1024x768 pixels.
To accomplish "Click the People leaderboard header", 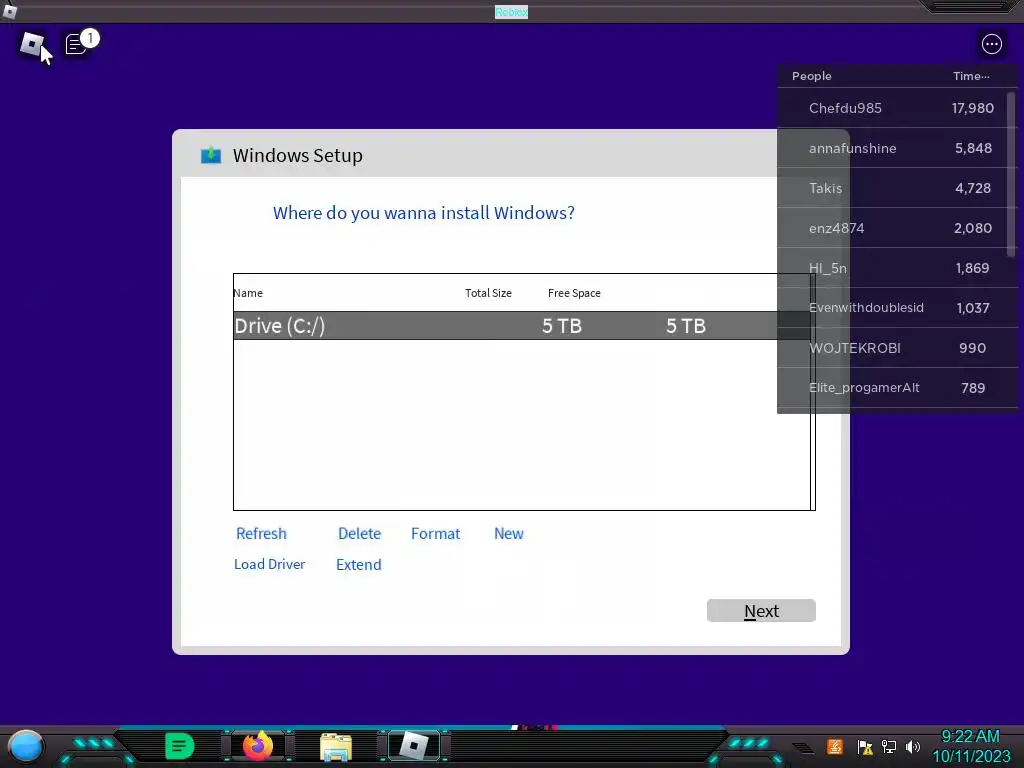I will click(x=811, y=76).
